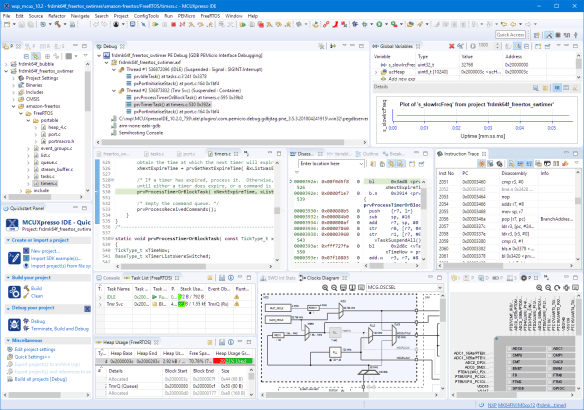Click zoom in magnifier in Pins view
584x410 pixels.
click(539, 287)
